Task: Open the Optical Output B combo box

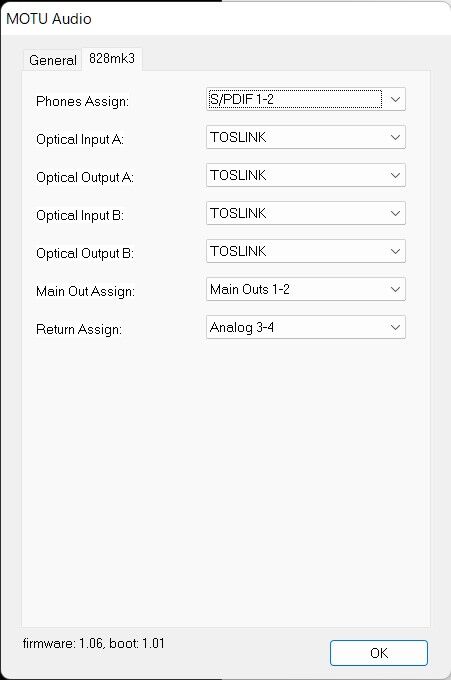Action: click(306, 251)
